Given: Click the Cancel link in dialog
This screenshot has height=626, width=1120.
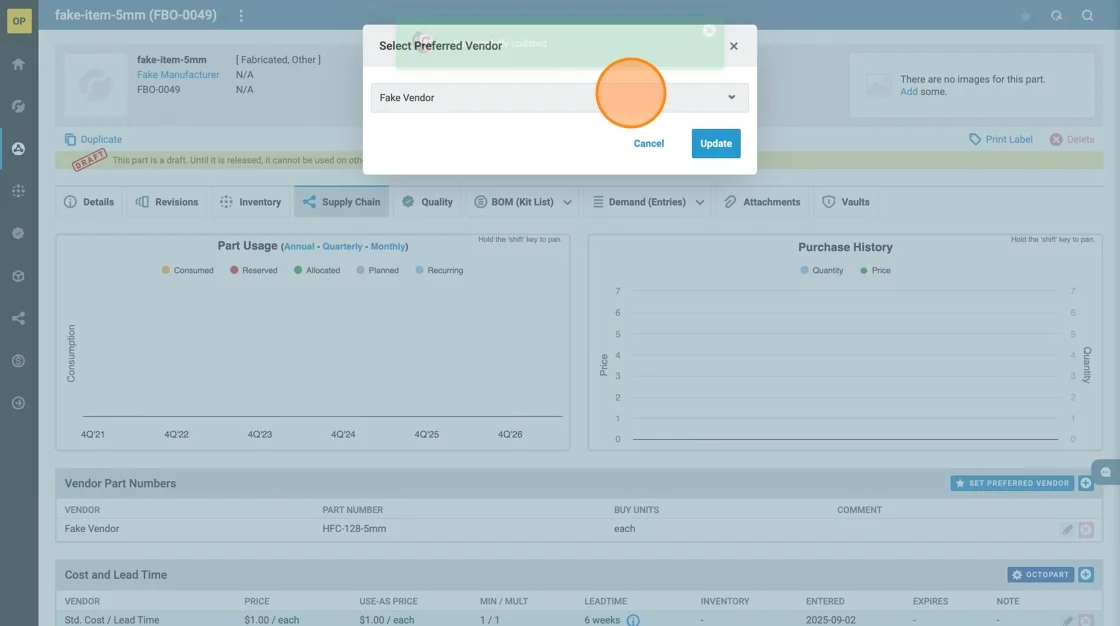Looking at the screenshot, I should click(x=649, y=143).
